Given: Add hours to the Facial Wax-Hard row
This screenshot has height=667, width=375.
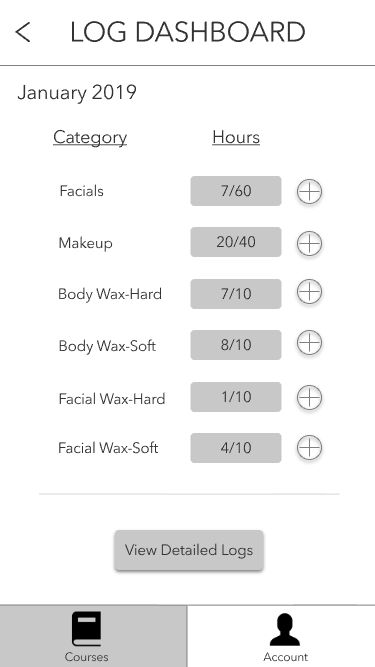Looking at the screenshot, I should (x=309, y=397).
